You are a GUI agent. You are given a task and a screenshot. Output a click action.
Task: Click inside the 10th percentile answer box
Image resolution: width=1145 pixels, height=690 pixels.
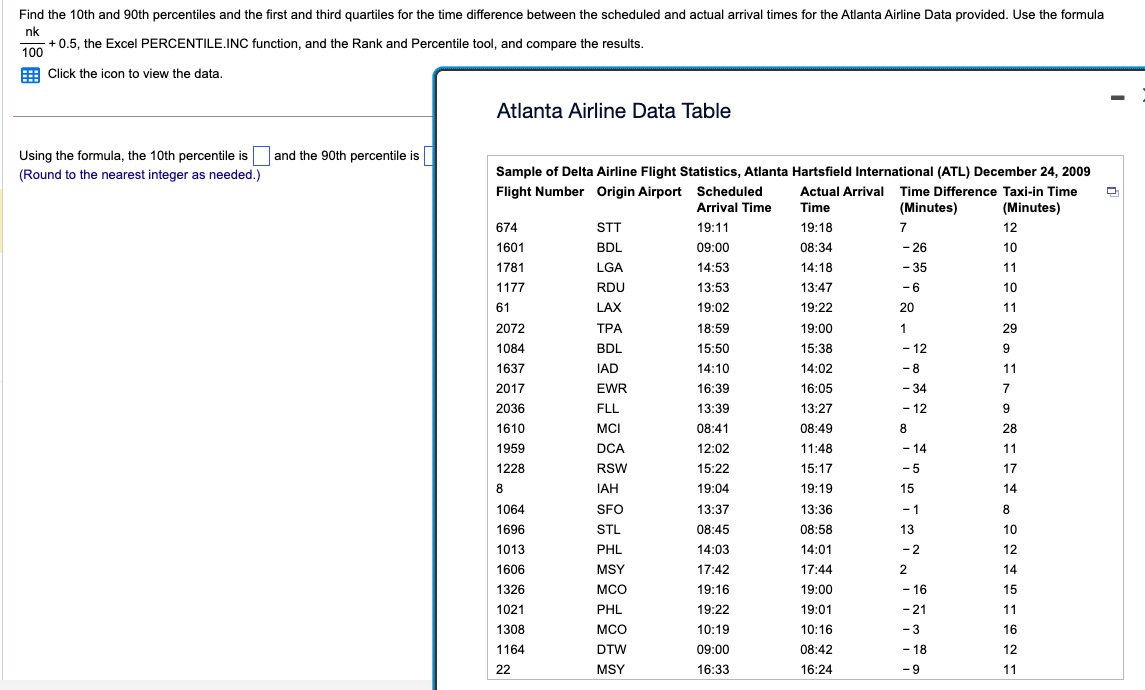click(x=260, y=155)
